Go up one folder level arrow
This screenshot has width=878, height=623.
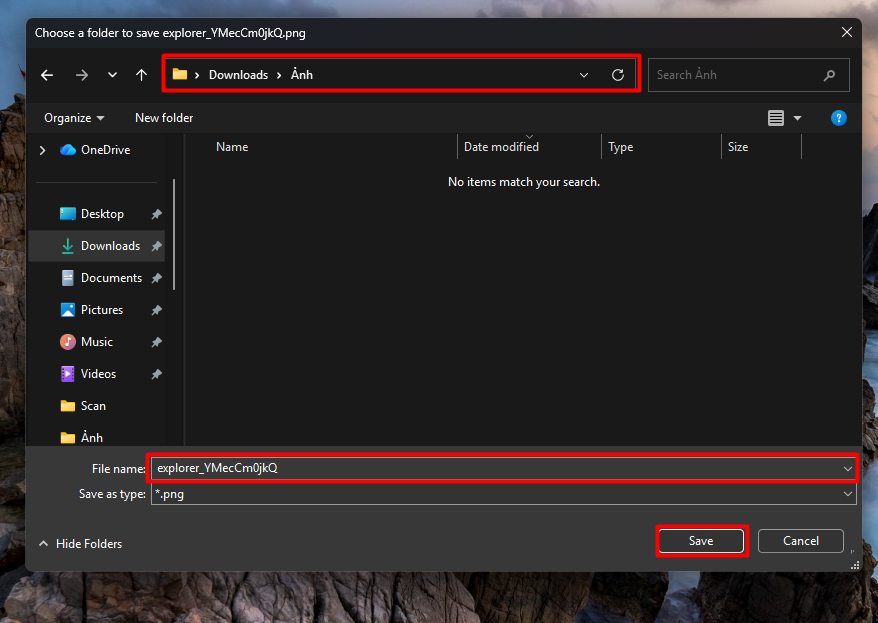click(142, 75)
